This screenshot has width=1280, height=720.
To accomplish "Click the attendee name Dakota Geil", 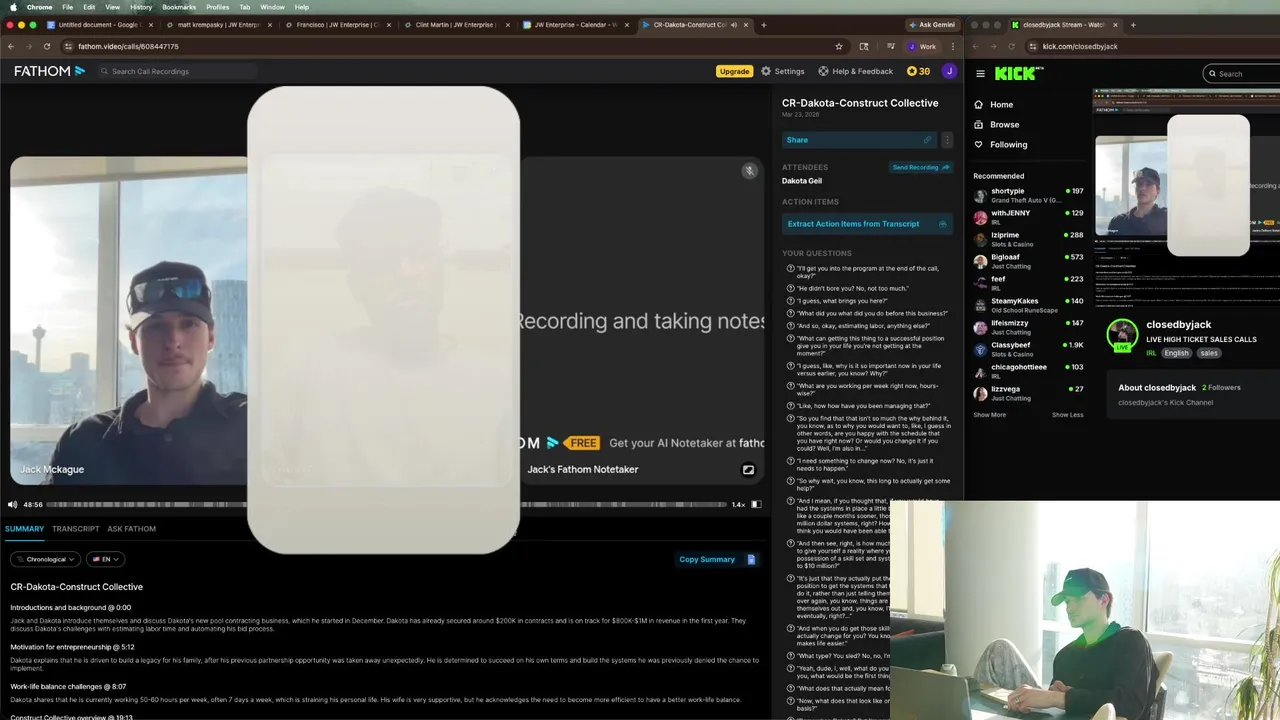I will 802,181.
